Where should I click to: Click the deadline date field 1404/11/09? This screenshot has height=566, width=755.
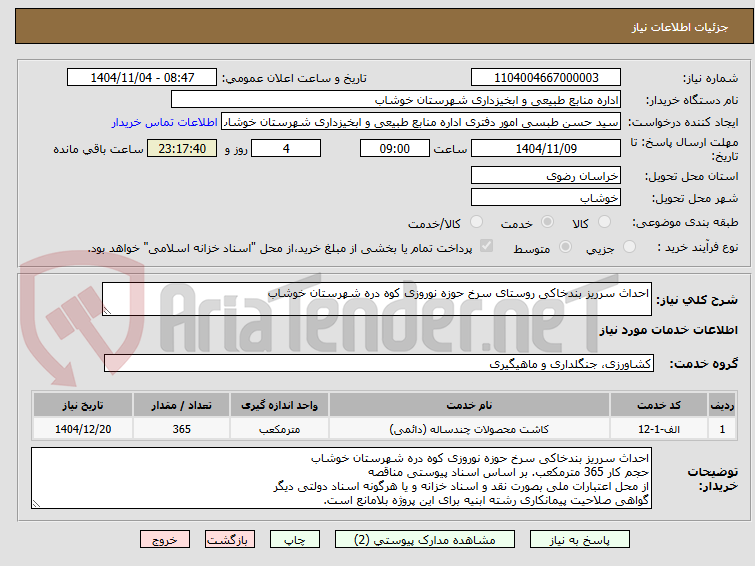click(x=546, y=148)
